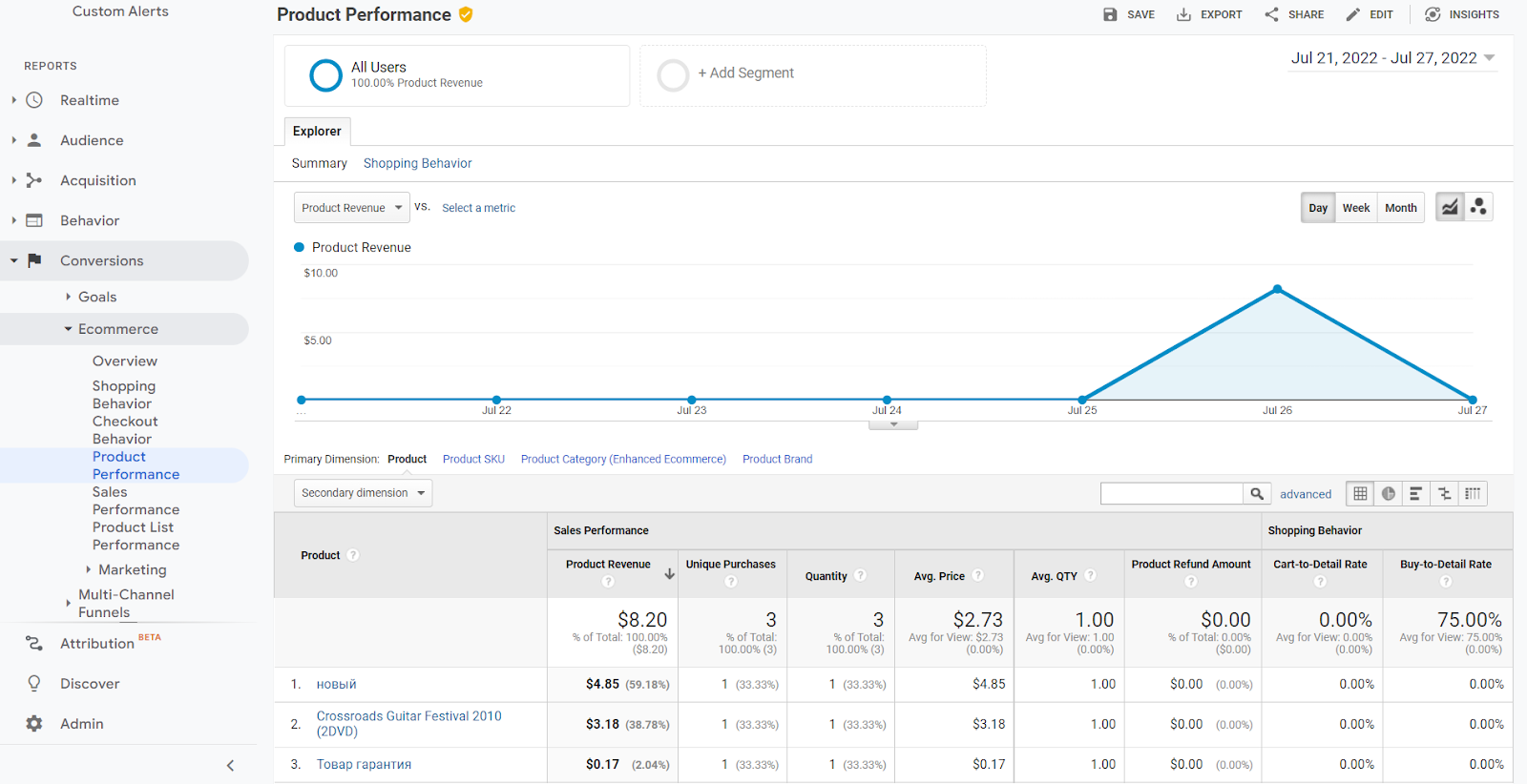This screenshot has height=784, width=1527.
Task: Change primary dimension to Product Brand
Action: (x=778, y=459)
